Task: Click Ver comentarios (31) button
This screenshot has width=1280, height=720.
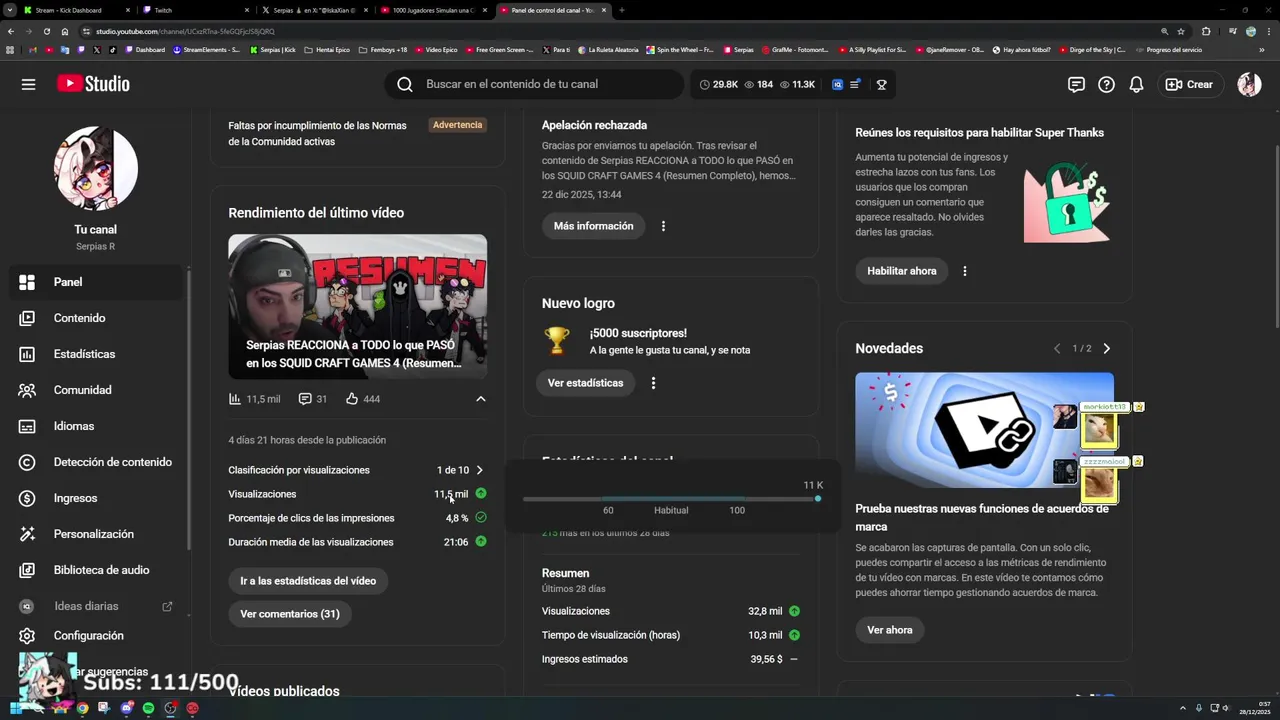Action: coord(290,614)
